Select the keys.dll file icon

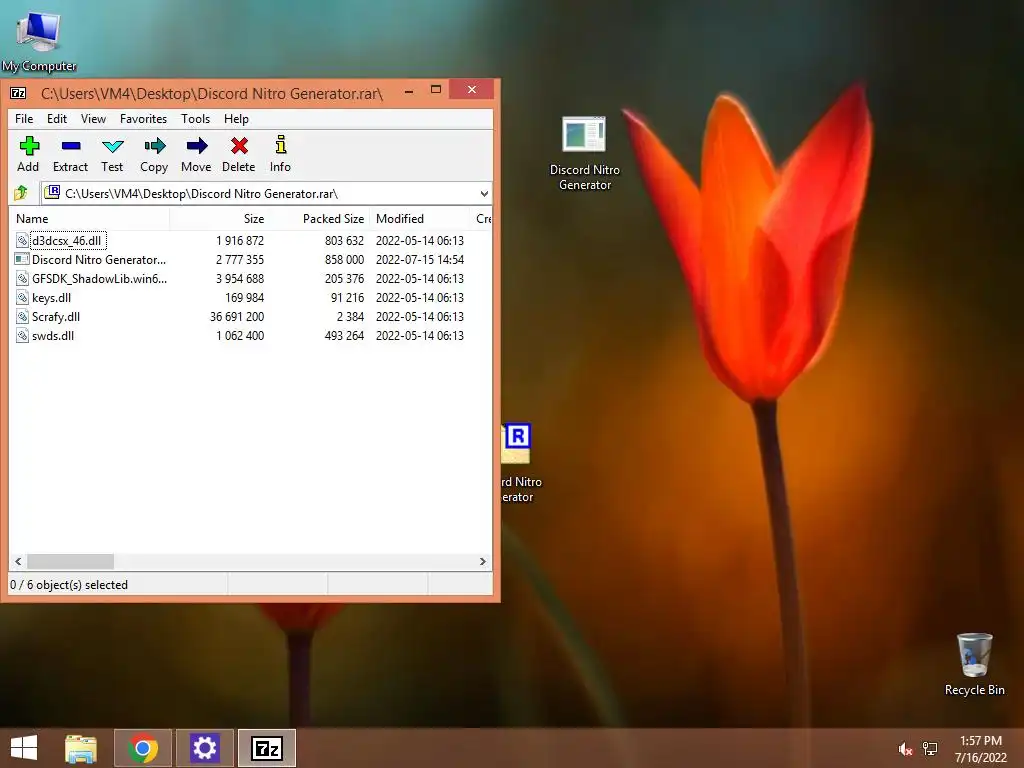[22, 297]
